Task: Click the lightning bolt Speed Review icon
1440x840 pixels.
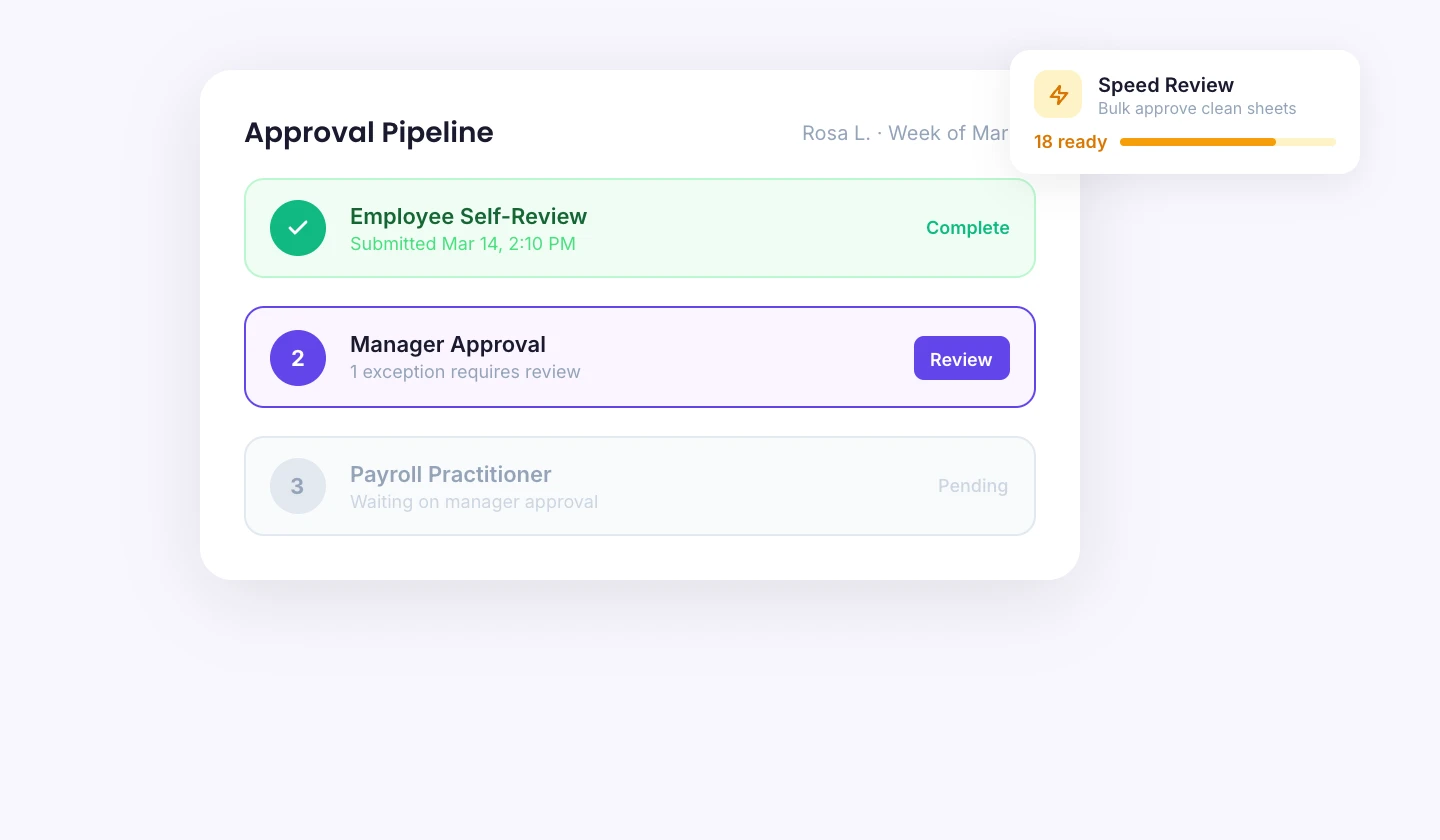Action: pyautogui.click(x=1058, y=94)
